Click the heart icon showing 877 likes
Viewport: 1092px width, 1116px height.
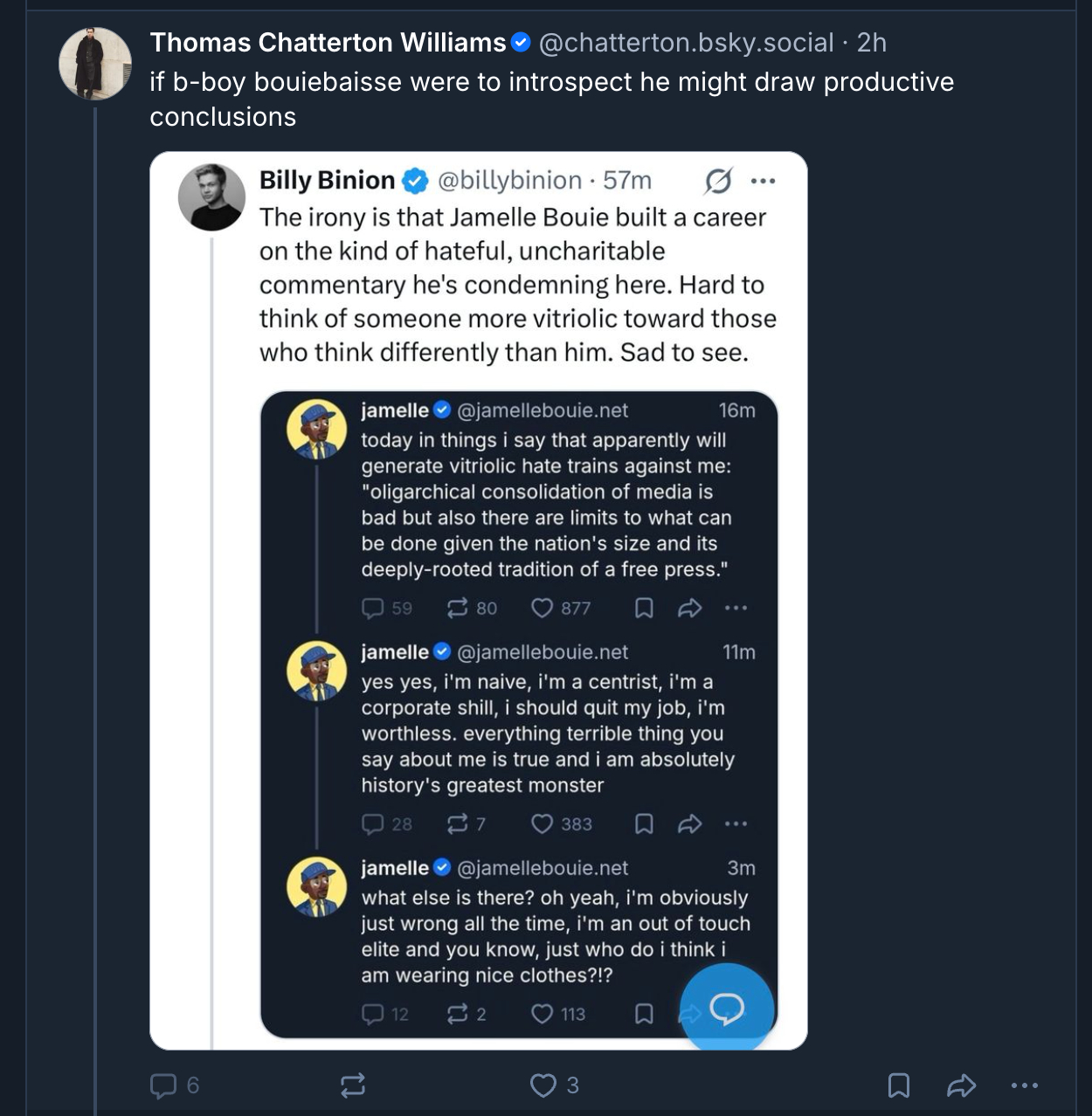pos(543,608)
